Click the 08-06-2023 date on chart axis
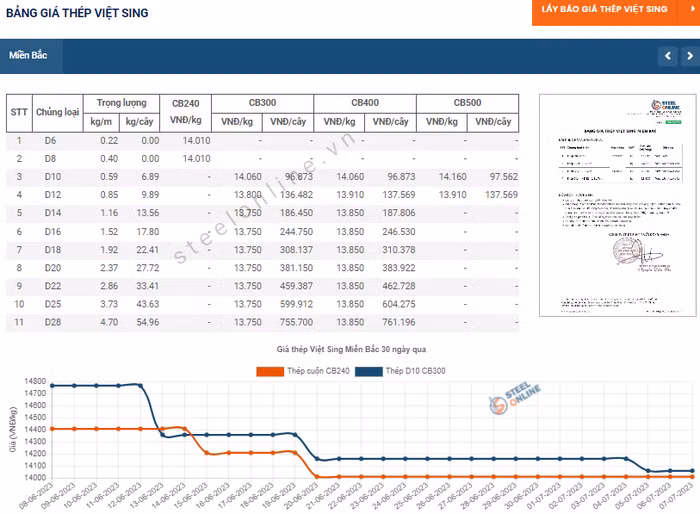 point(42,495)
